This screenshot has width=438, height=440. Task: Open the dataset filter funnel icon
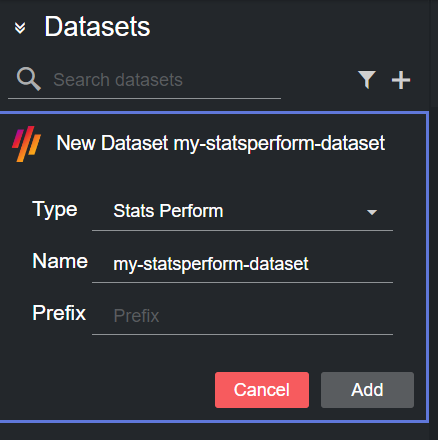367,80
